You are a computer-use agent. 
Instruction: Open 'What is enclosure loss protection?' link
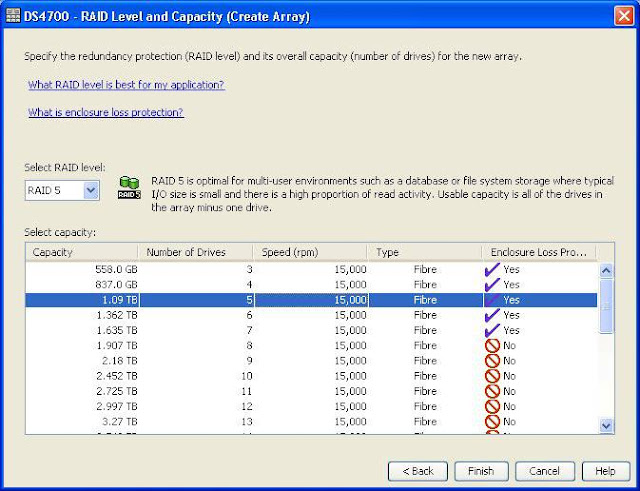(x=106, y=112)
